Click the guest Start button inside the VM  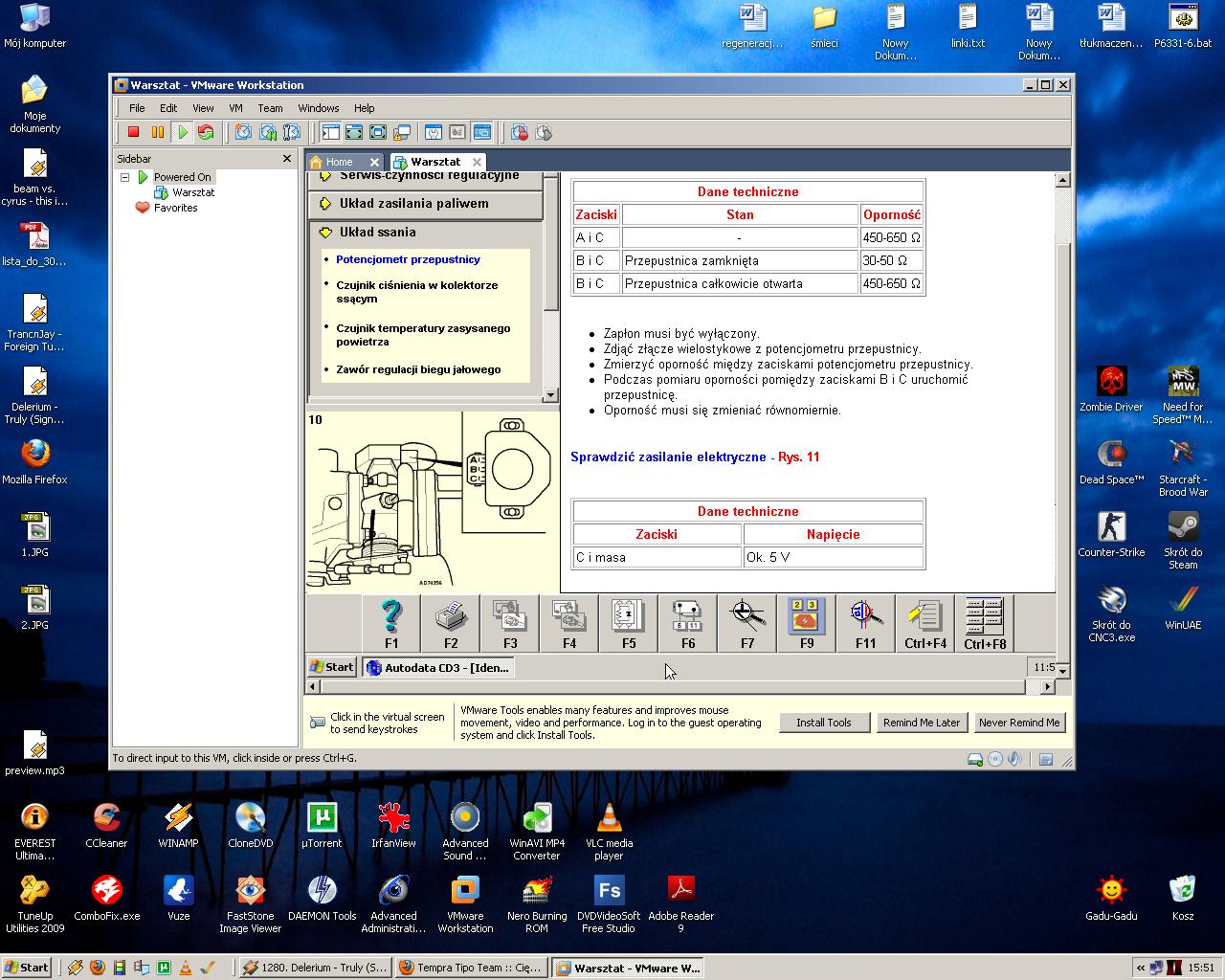(x=332, y=667)
